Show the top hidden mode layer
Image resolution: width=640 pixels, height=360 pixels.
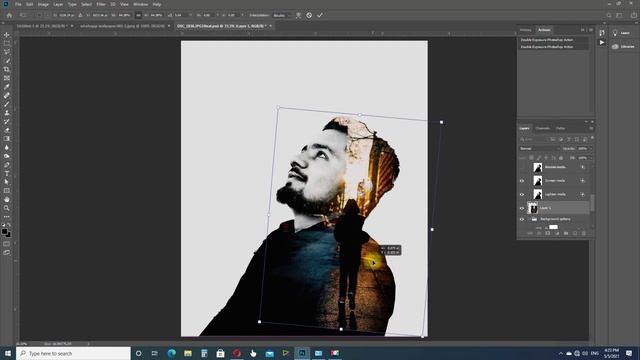click(522, 167)
